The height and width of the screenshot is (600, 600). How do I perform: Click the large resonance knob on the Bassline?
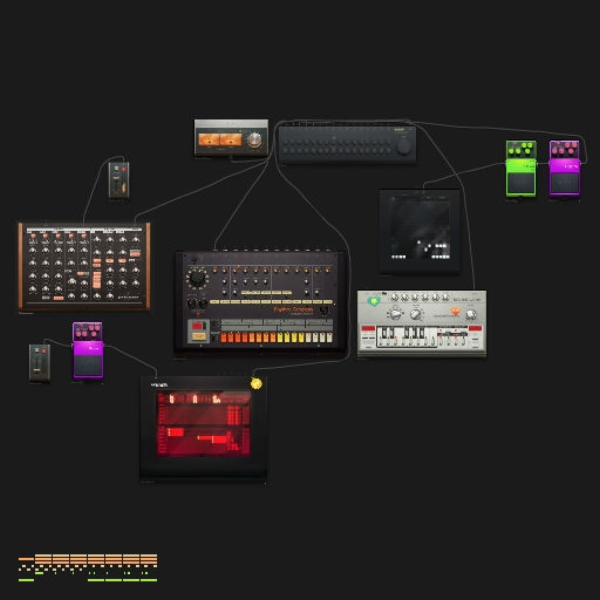tap(415, 314)
